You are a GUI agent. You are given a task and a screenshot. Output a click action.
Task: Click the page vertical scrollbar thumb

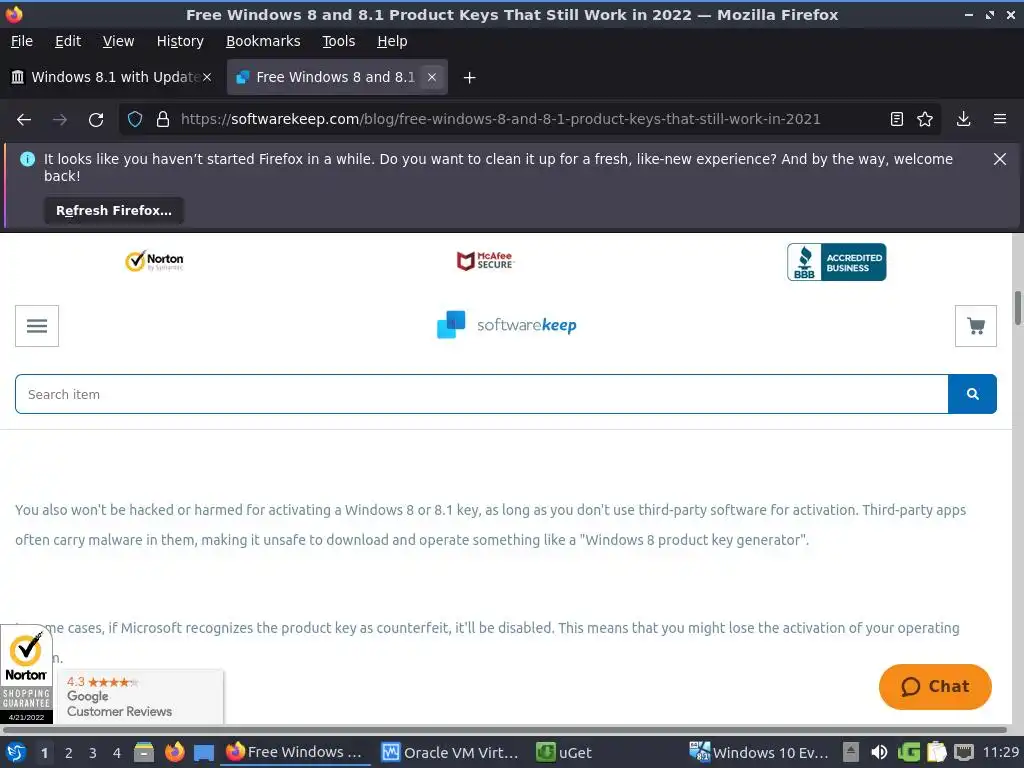coord(1017,308)
